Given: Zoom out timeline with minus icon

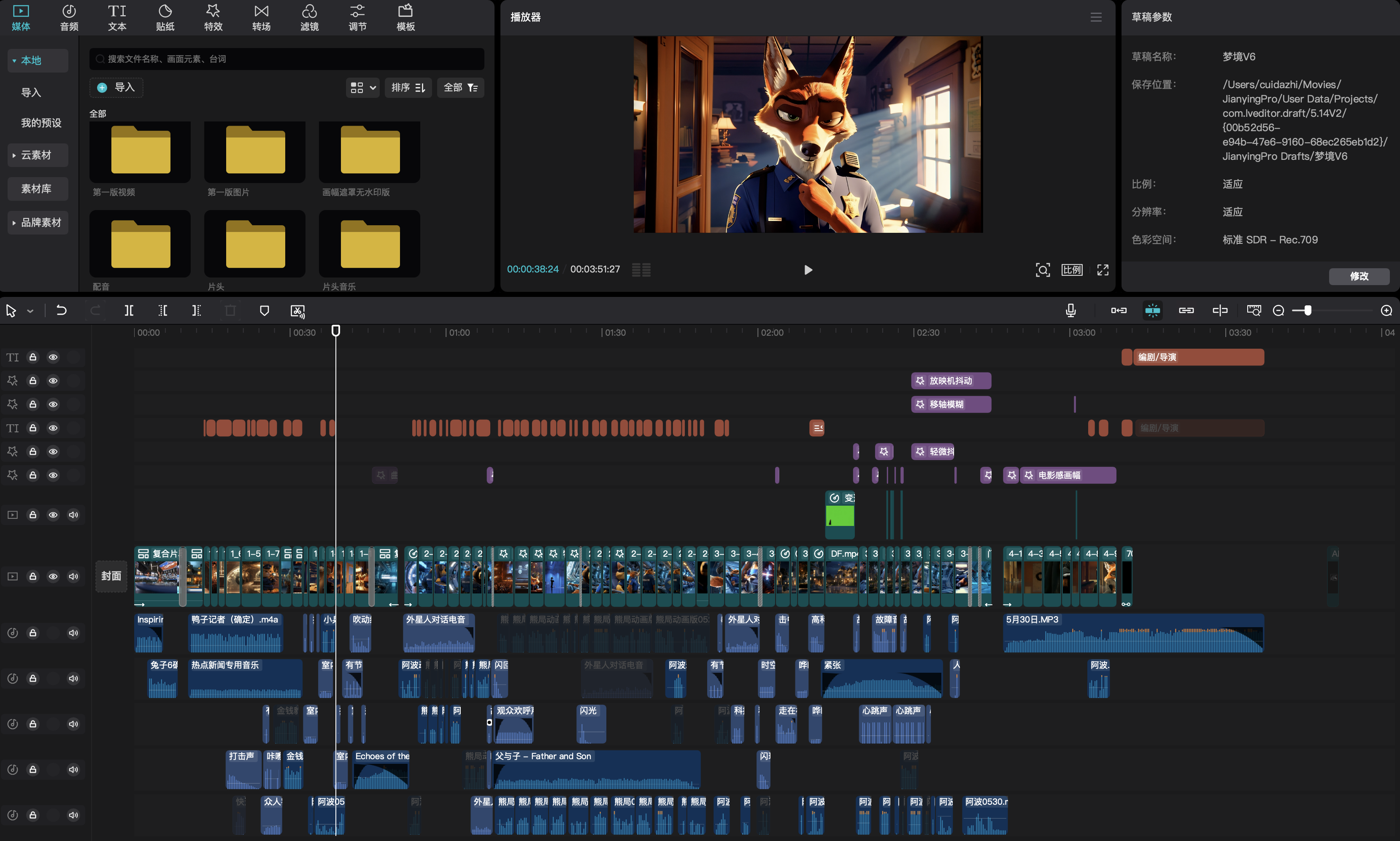Looking at the screenshot, I should (1278, 310).
